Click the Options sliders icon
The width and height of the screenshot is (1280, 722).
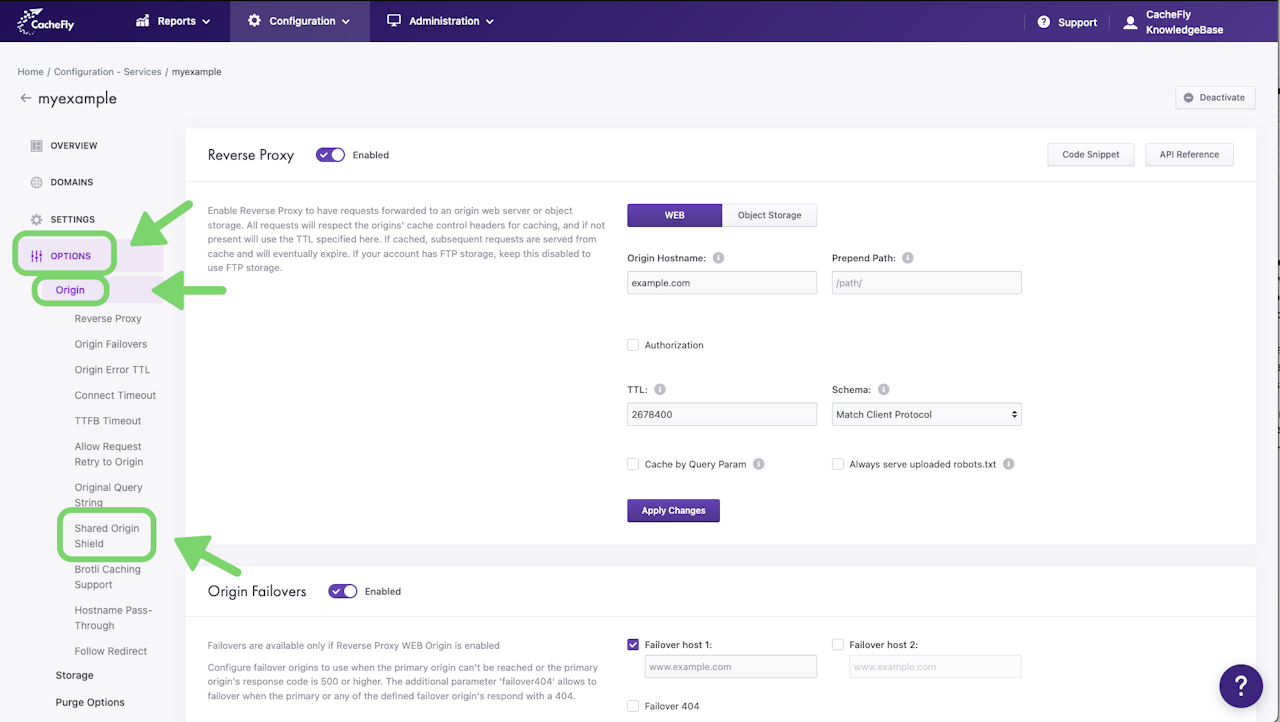pyautogui.click(x=36, y=256)
